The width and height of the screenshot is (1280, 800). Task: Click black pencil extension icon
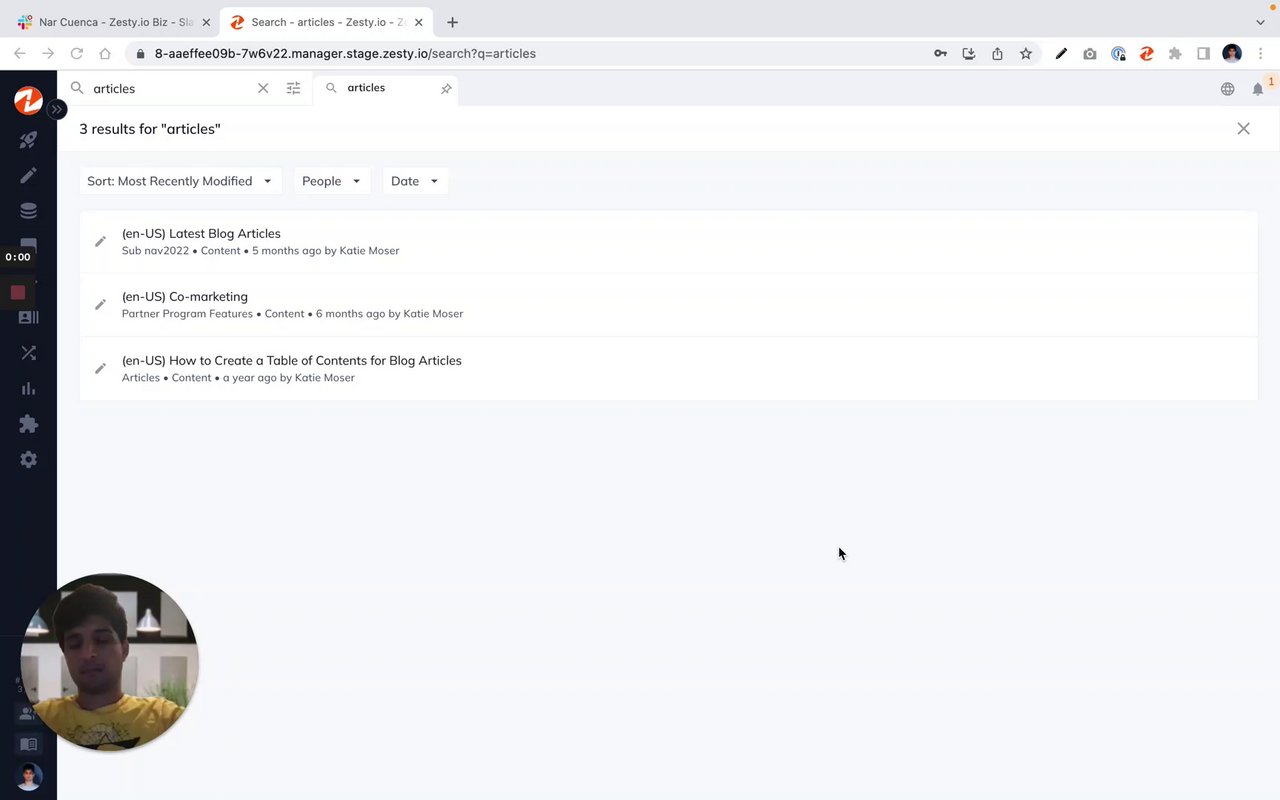1061,54
